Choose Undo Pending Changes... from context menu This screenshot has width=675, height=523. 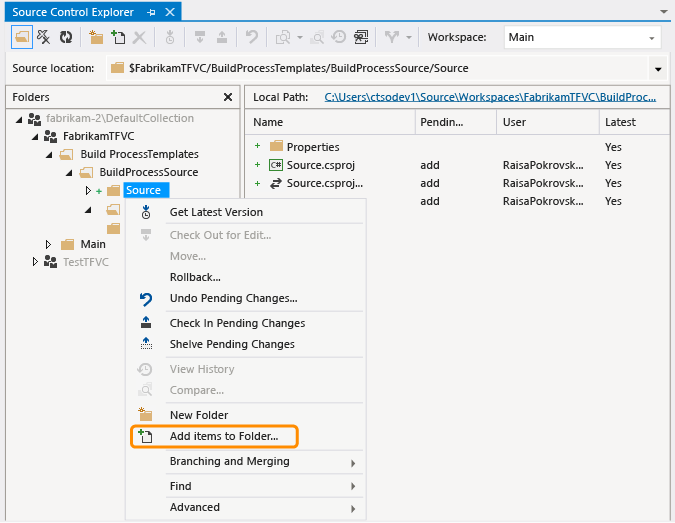tap(245, 298)
